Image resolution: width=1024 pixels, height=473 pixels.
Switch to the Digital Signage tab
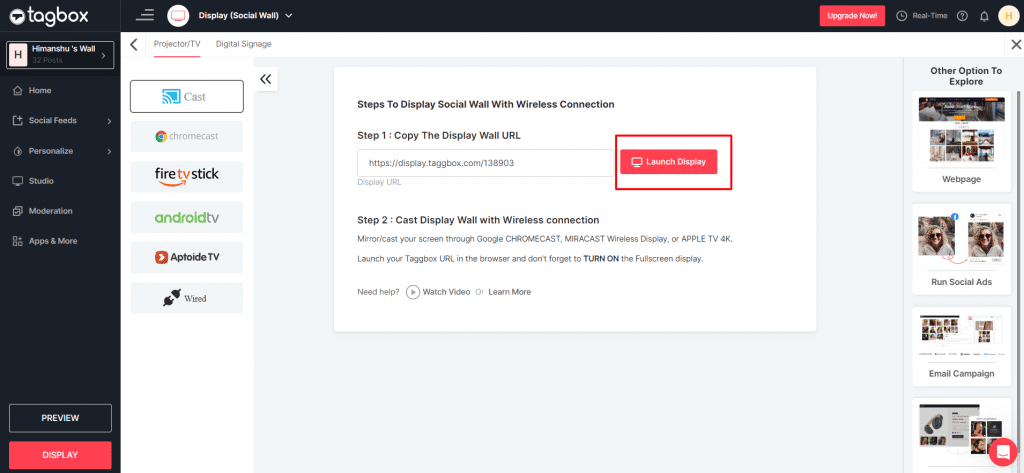coord(243,44)
